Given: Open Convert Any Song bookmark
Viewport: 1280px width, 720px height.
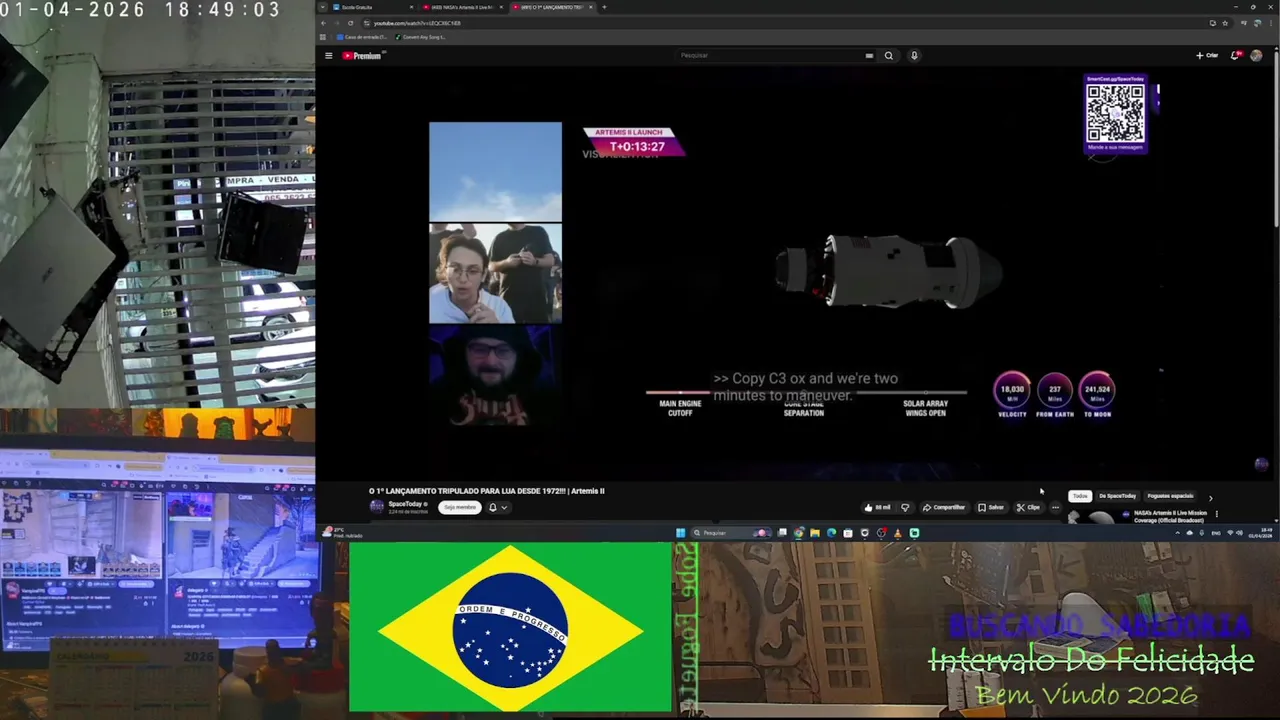Looking at the screenshot, I should click(421, 37).
